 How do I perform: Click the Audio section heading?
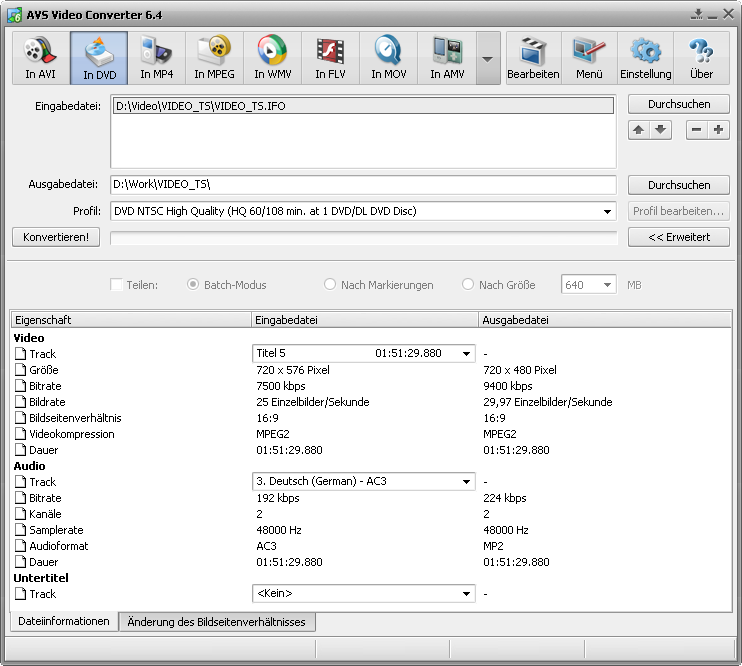[29, 466]
